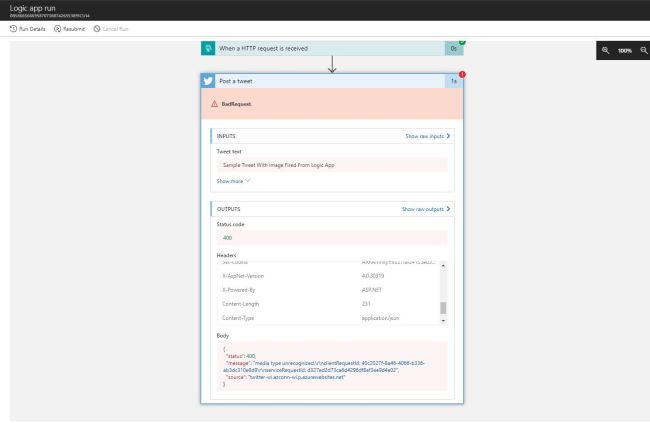Click the Twitter bird icon
Screen dimensions: 650x423
[x=208, y=81]
